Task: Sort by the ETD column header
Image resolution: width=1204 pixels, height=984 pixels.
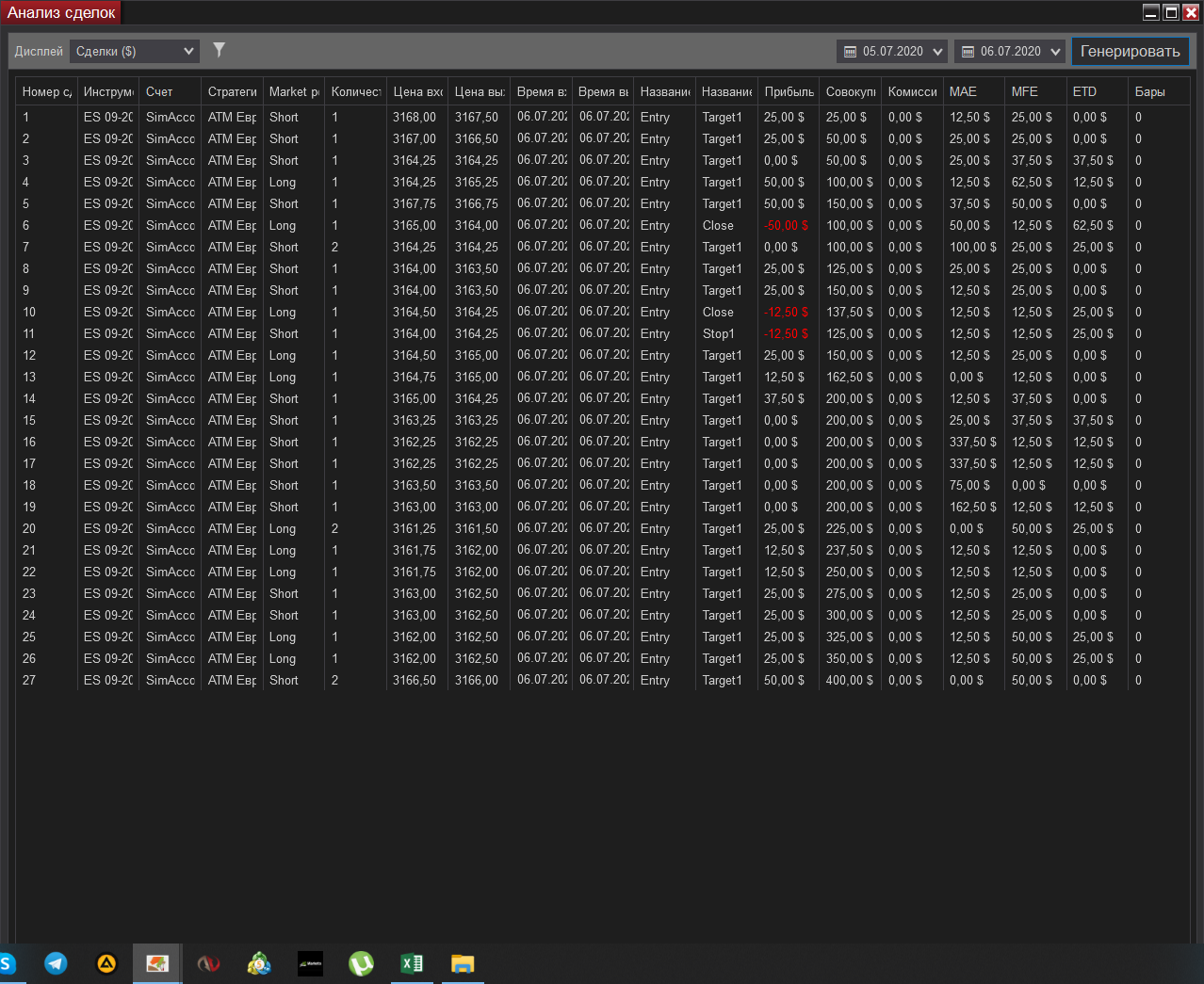Action: tap(1098, 91)
